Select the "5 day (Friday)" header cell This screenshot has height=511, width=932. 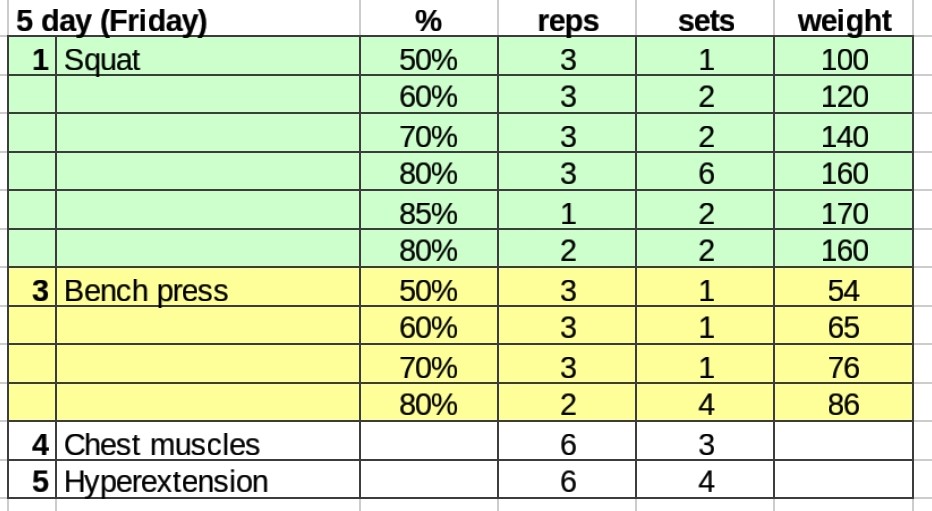point(110,21)
